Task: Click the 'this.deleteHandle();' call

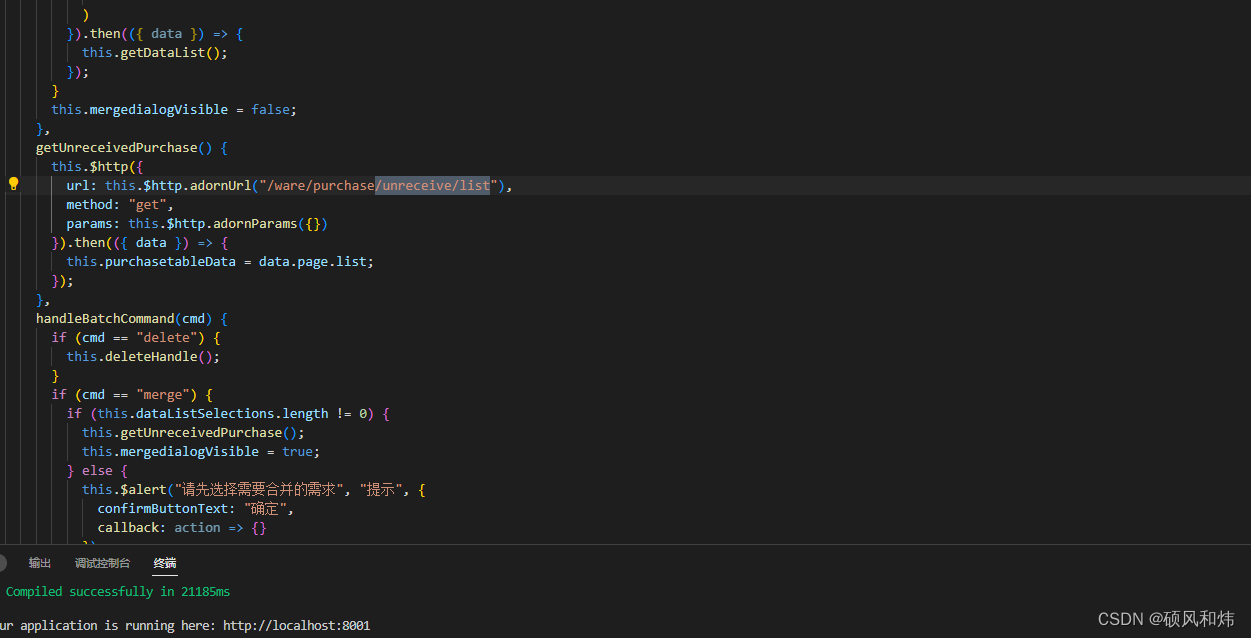Action: 143,357
